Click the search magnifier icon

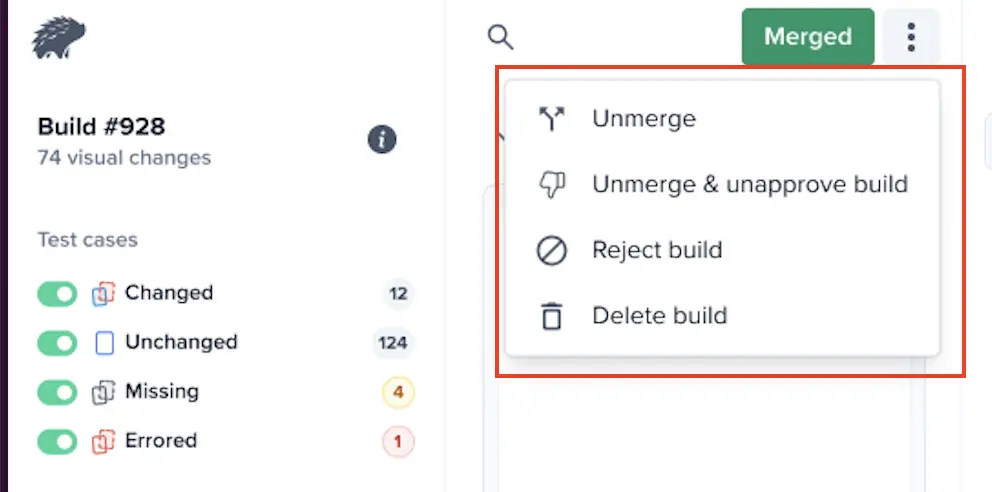click(500, 38)
